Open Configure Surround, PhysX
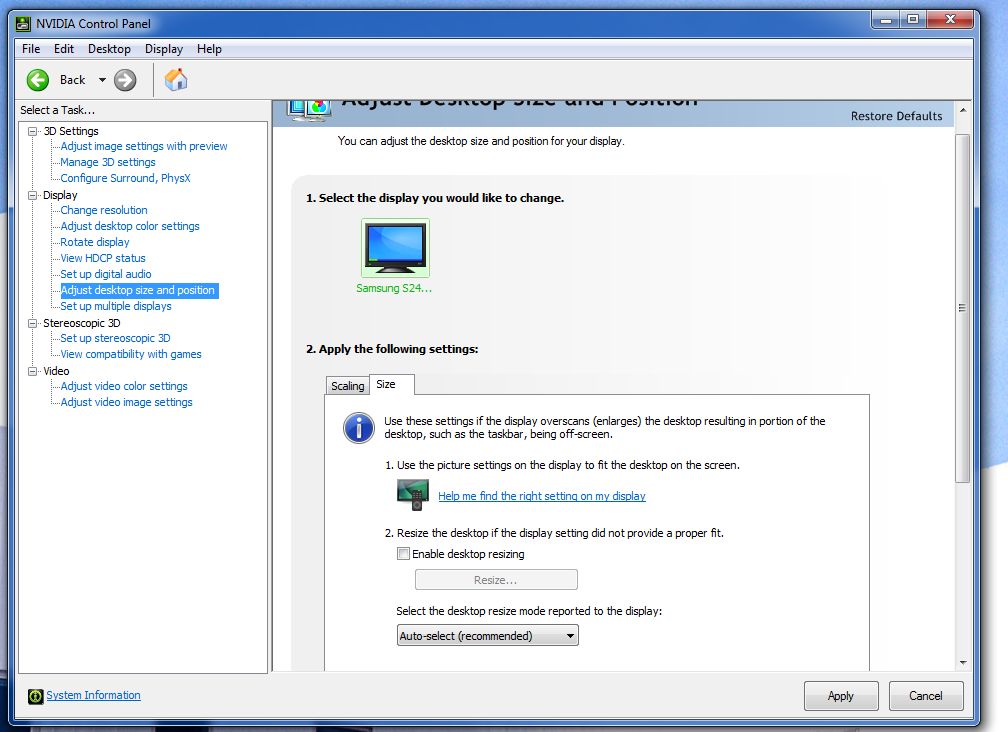This screenshot has width=1008, height=732. [125, 179]
